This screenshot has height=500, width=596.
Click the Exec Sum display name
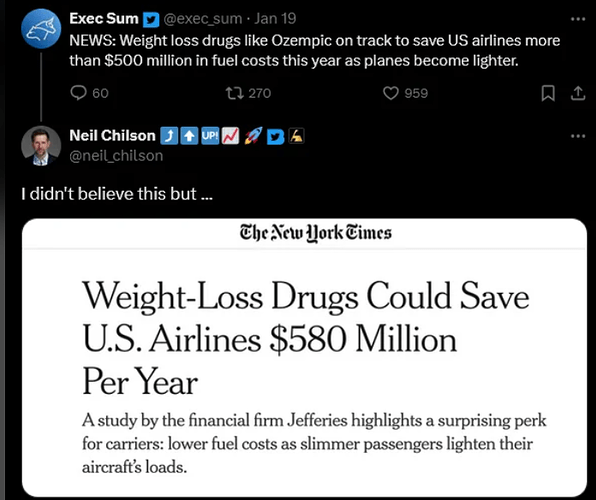pos(104,18)
